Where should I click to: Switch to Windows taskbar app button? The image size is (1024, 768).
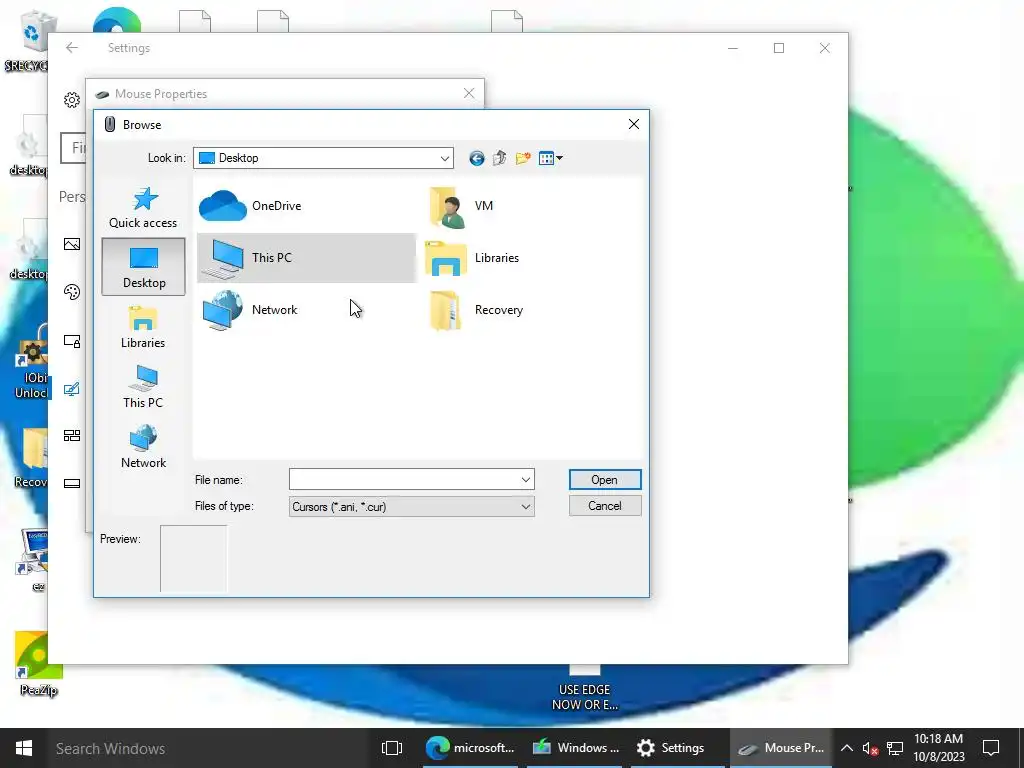(576, 748)
